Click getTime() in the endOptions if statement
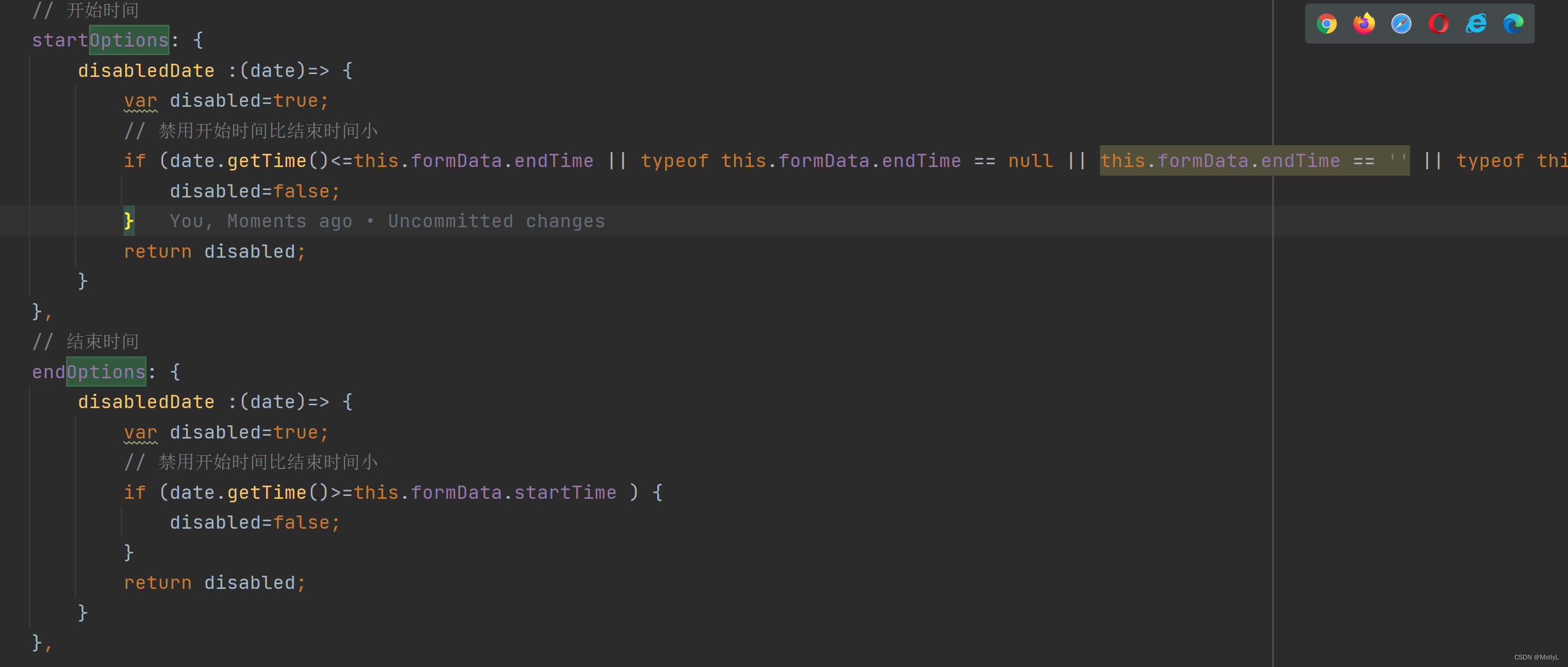1568x667 pixels. coord(277,493)
